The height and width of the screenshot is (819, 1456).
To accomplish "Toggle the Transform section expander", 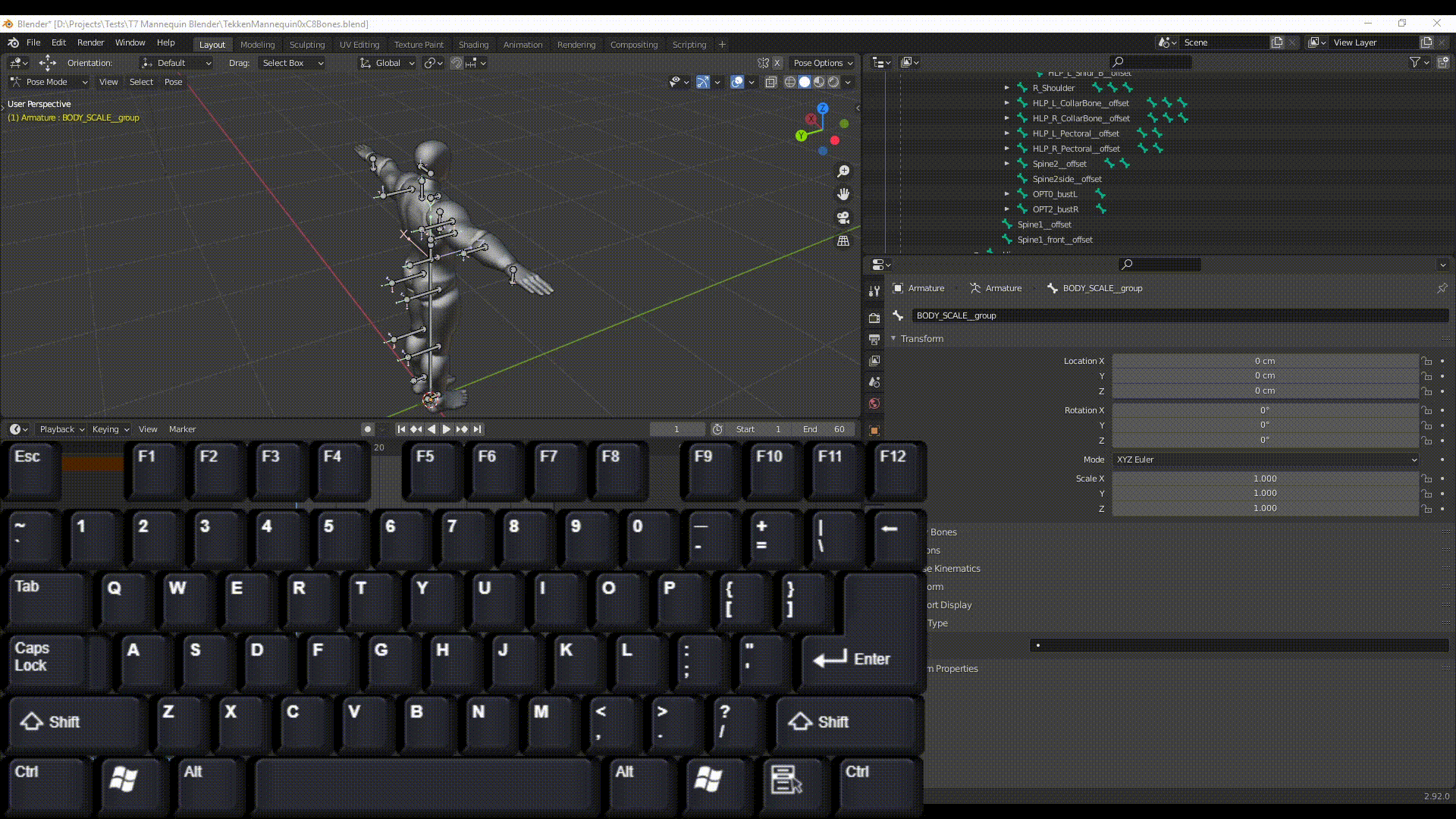I will pos(893,338).
